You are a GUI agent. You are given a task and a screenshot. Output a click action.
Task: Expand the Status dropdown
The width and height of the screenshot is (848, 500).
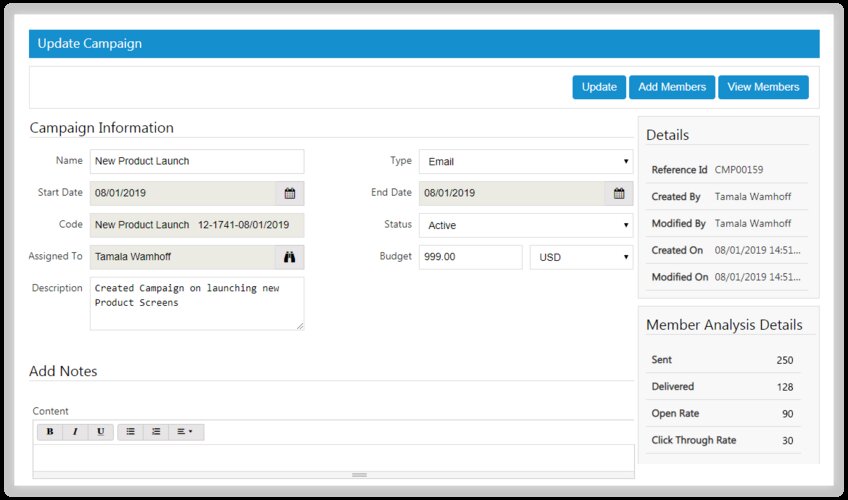(525, 225)
